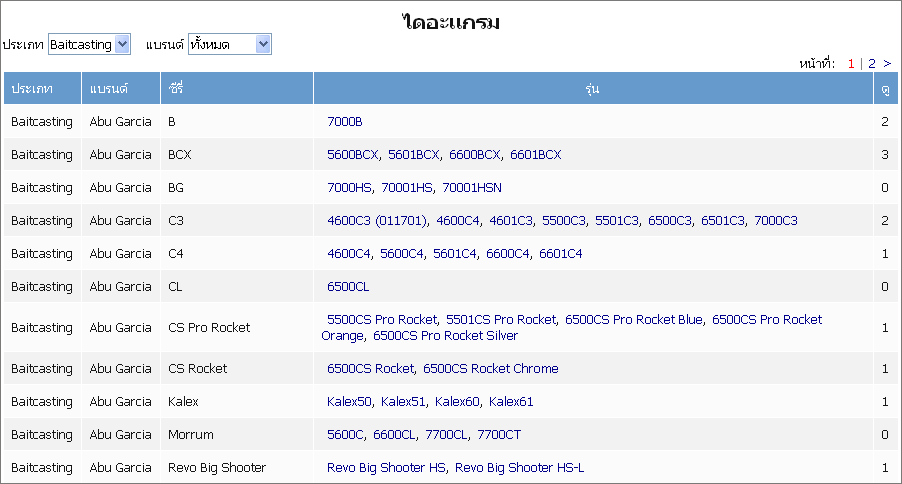Open model 5600C link

pyautogui.click(x=345, y=435)
